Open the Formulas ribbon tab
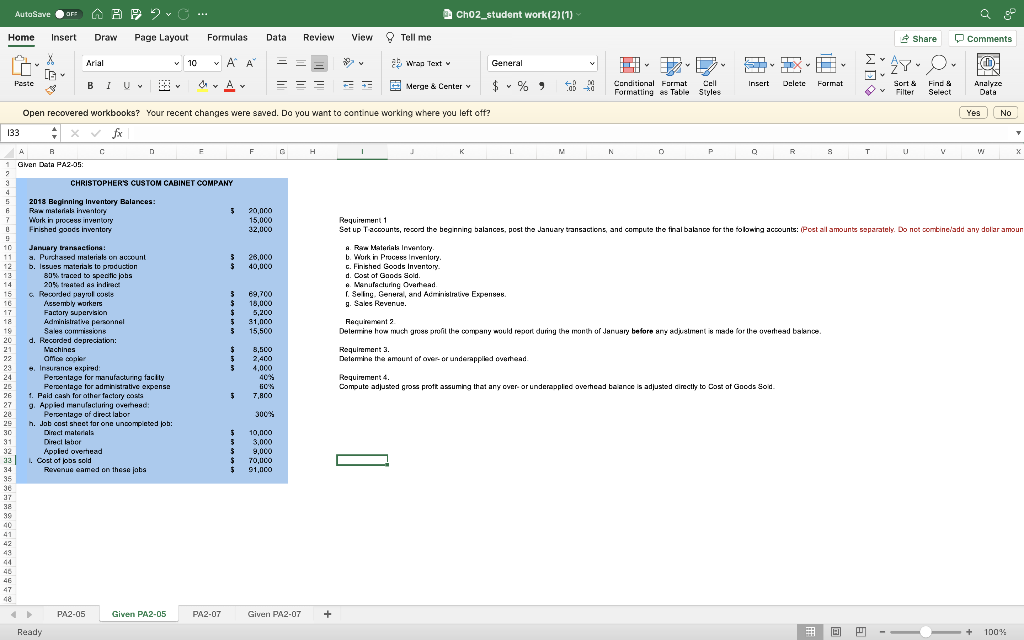 [x=227, y=37]
